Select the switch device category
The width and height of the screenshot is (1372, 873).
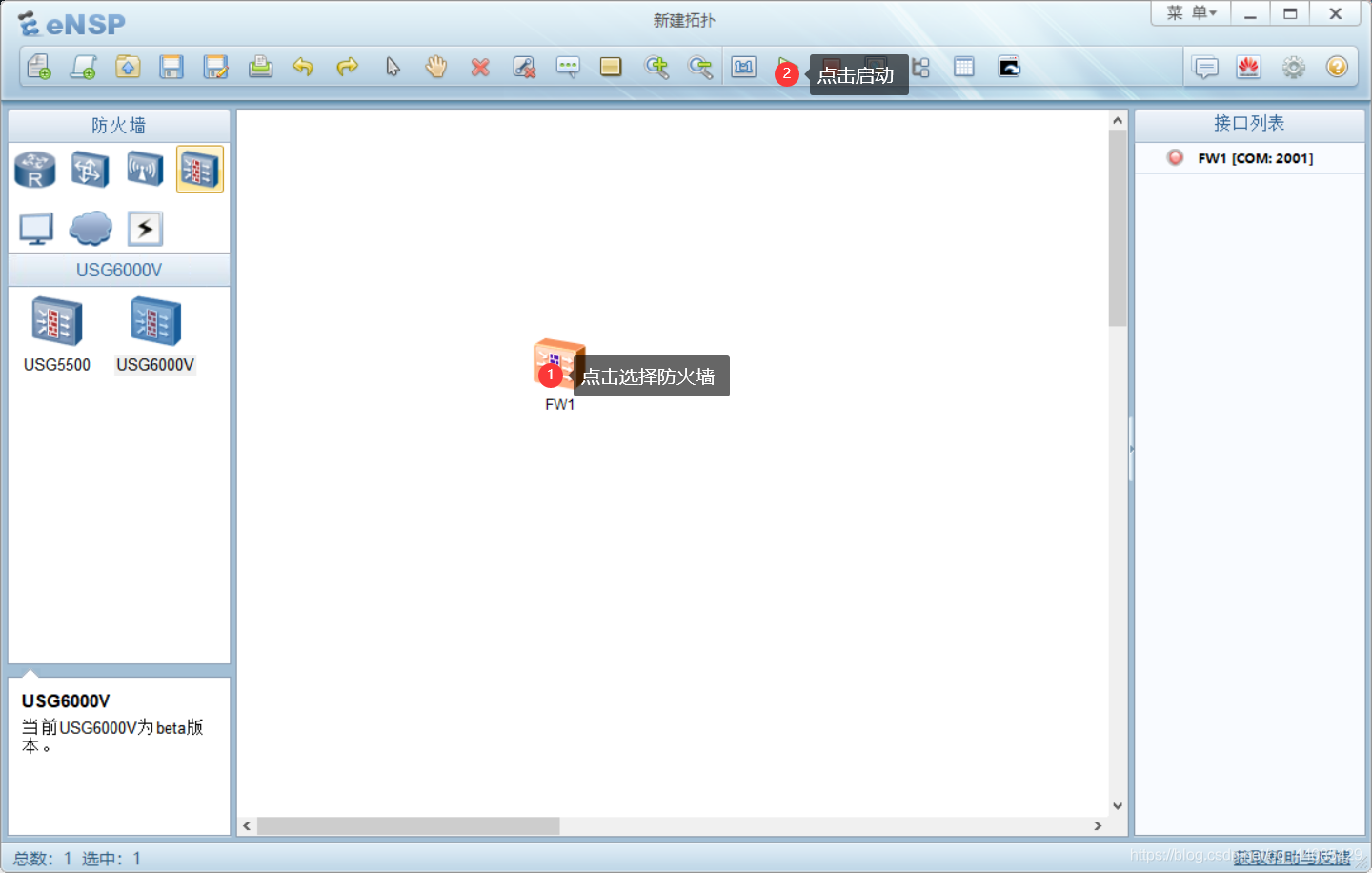pos(90,170)
